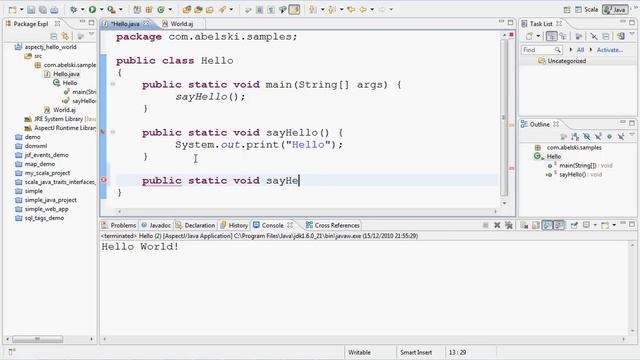Viewport: 640px width, 360px height.
Task: Toggle Mark Occurrences toolbar button
Action: click(294, 9)
